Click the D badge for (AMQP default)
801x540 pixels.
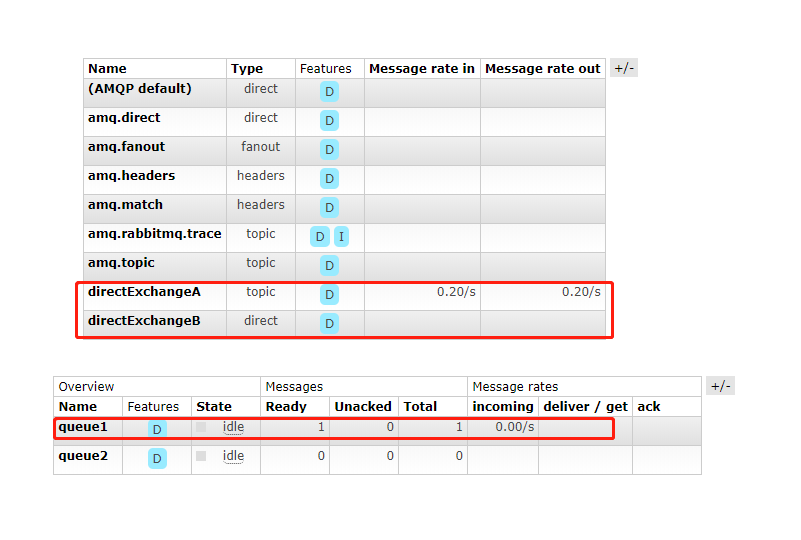[329, 92]
